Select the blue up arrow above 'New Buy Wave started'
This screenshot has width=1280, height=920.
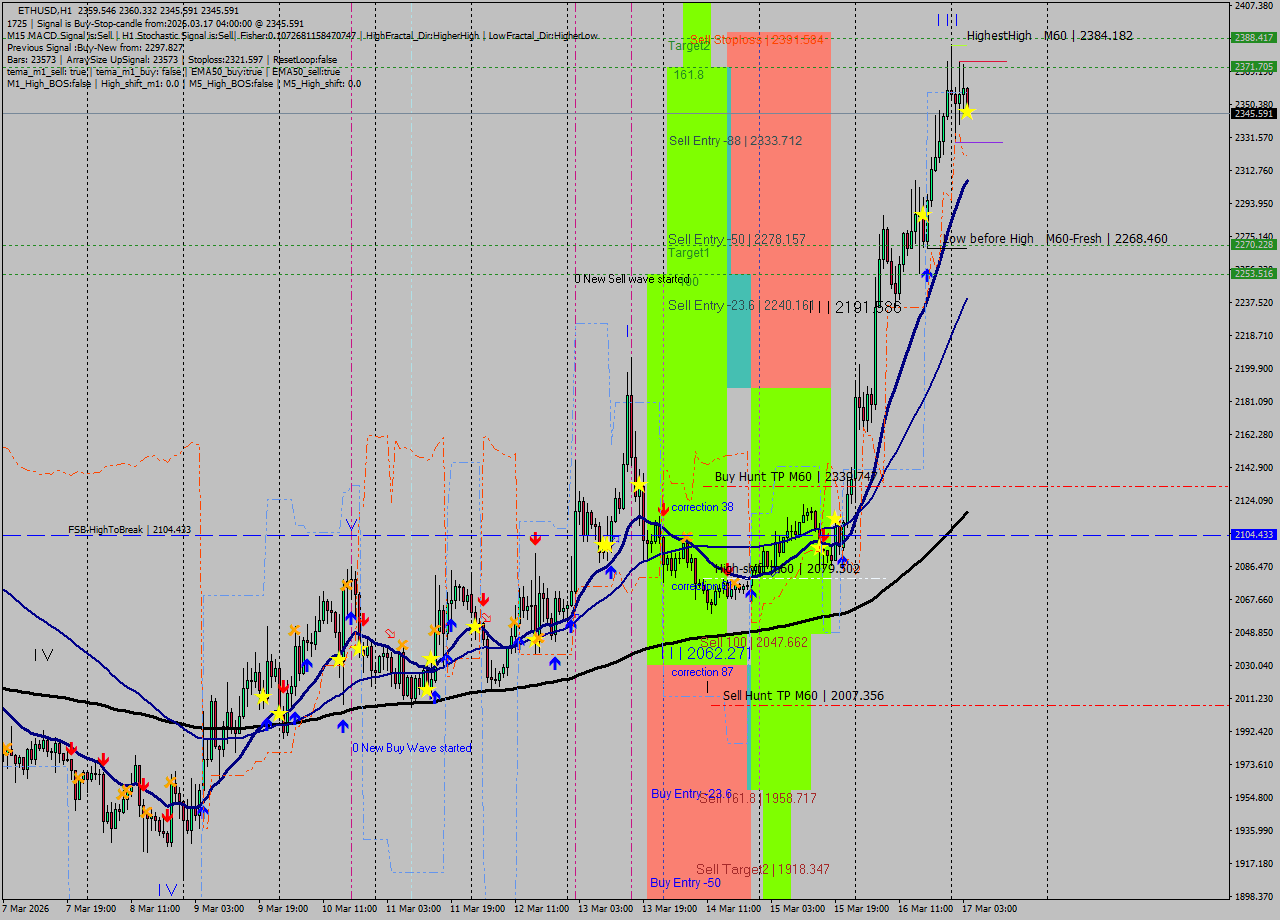(343, 727)
